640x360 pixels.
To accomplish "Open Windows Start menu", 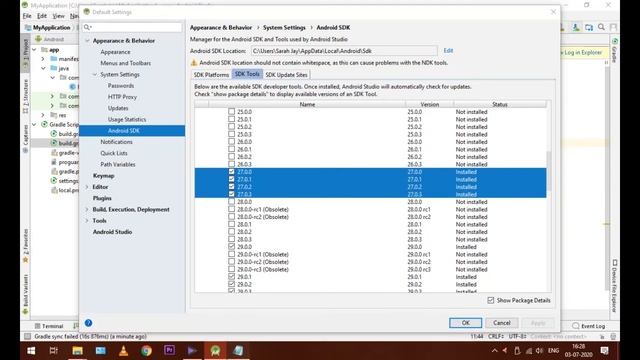I will pyautogui.click(x=31, y=351).
